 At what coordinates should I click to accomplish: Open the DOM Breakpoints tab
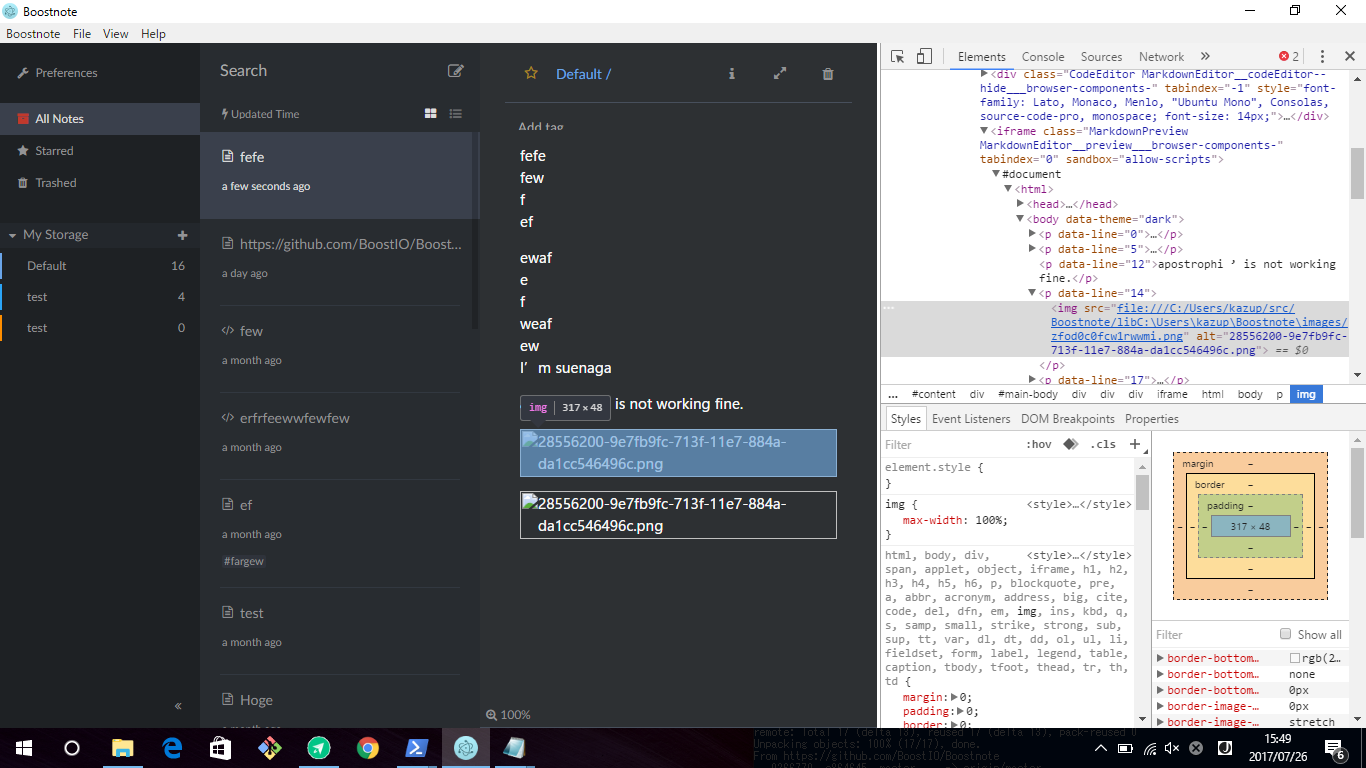1068,419
